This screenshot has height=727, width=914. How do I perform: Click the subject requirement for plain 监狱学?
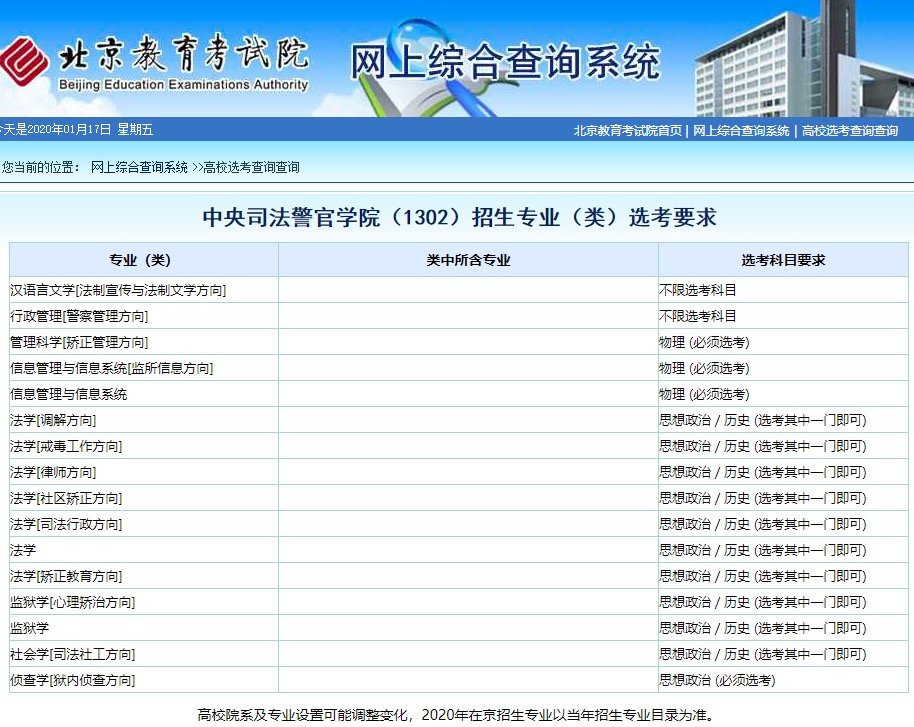[x=763, y=628]
